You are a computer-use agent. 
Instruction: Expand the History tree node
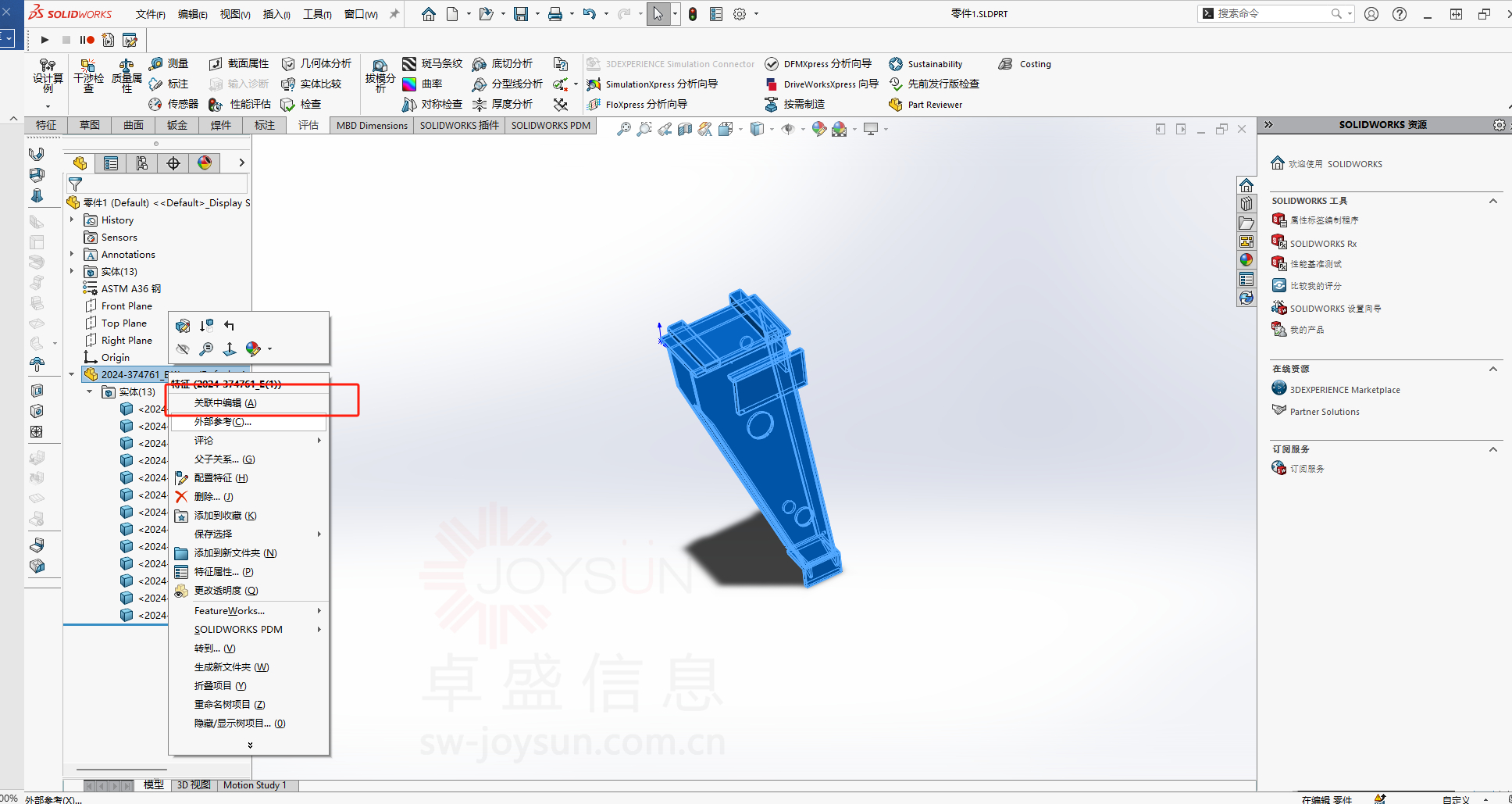[x=72, y=220]
